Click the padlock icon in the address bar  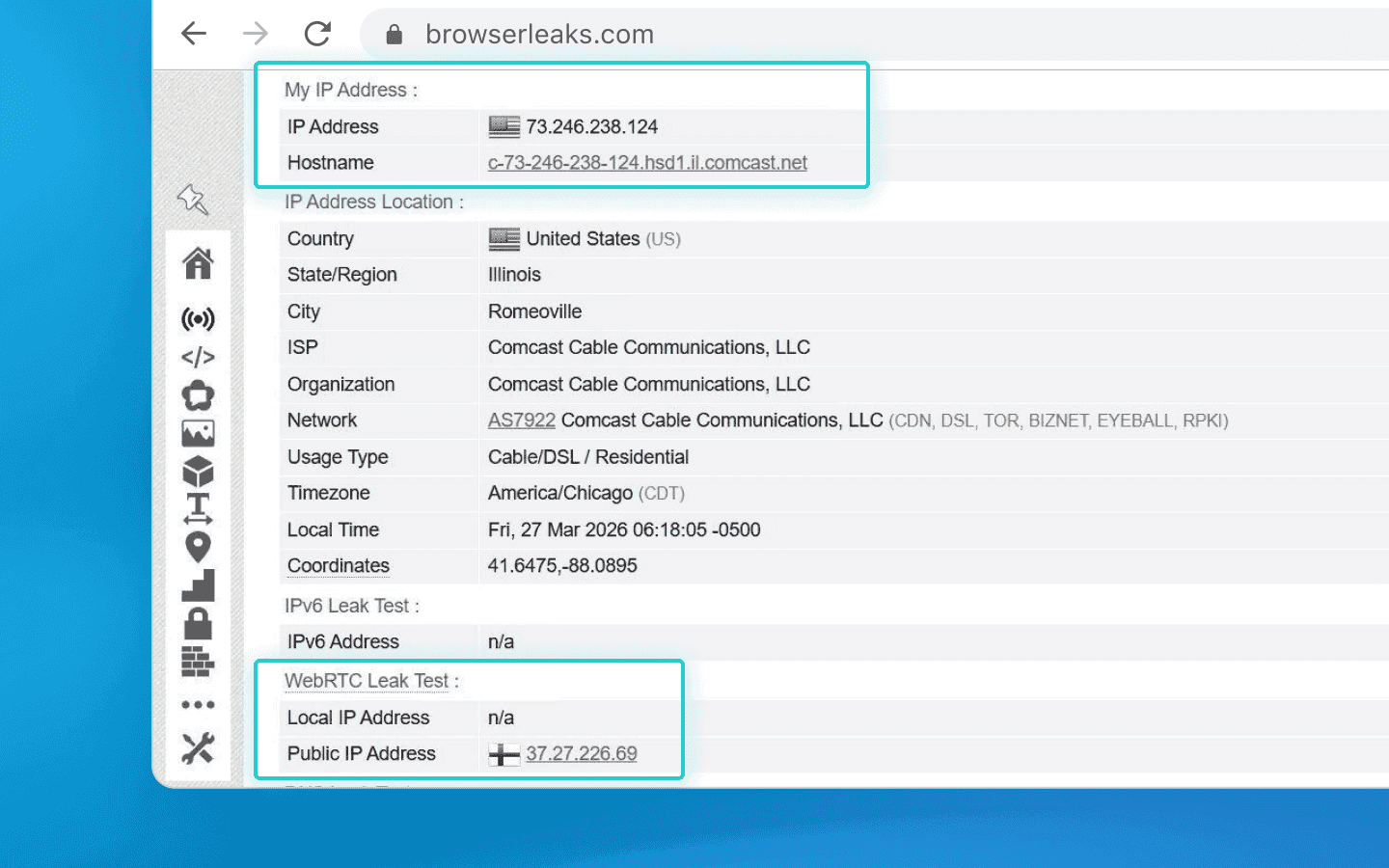click(x=394, y=33)
